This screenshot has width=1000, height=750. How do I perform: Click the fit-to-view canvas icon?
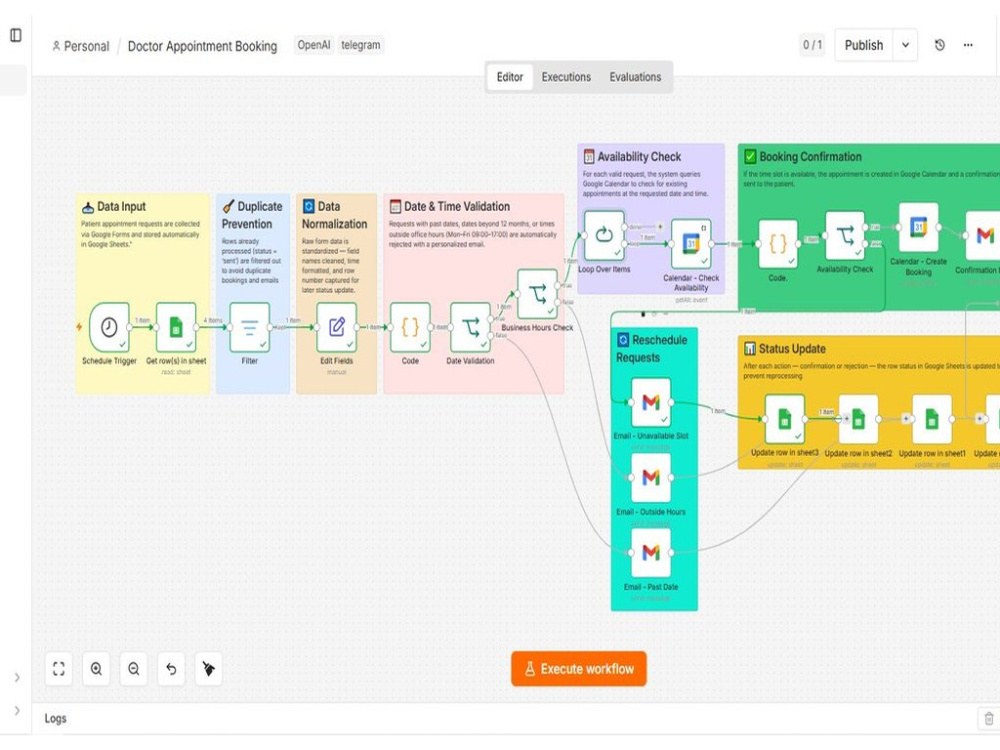pyautogui.click(x=59, y=668)
